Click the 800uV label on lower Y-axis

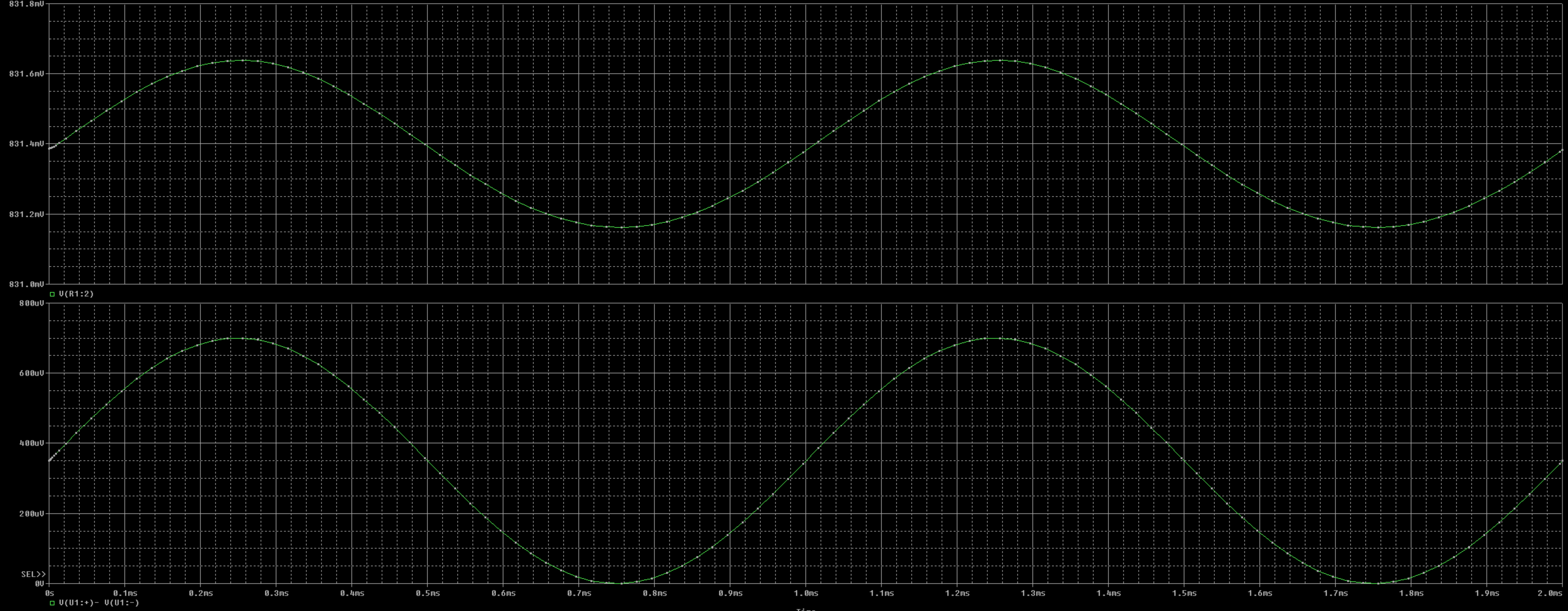coord(31,303)
